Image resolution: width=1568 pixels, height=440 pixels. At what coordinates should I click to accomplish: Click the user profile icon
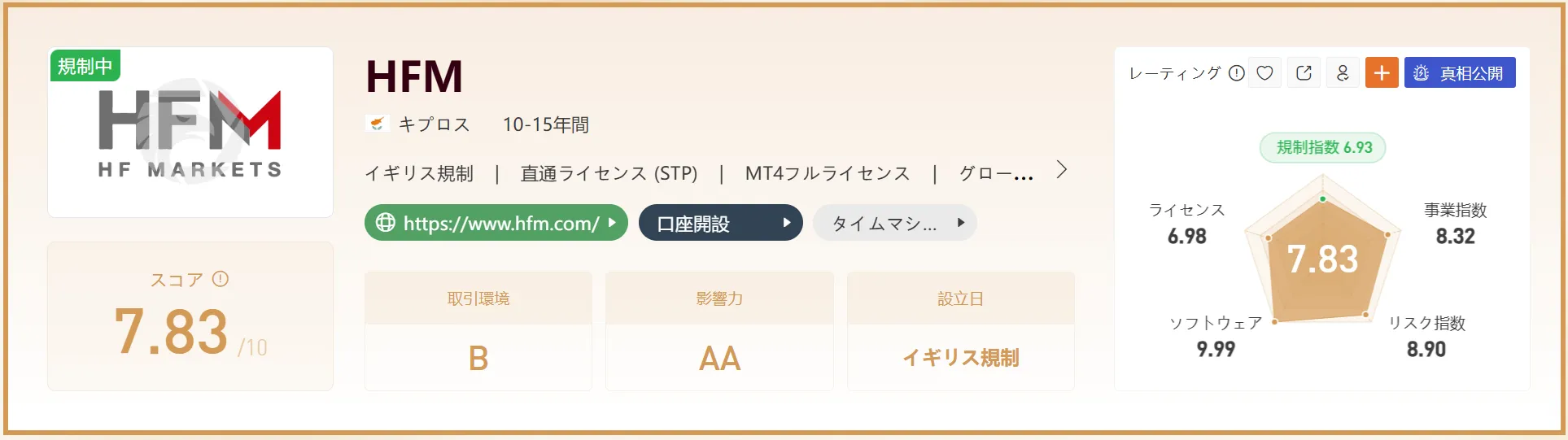pyautogui.click(x=1343, y=72)
